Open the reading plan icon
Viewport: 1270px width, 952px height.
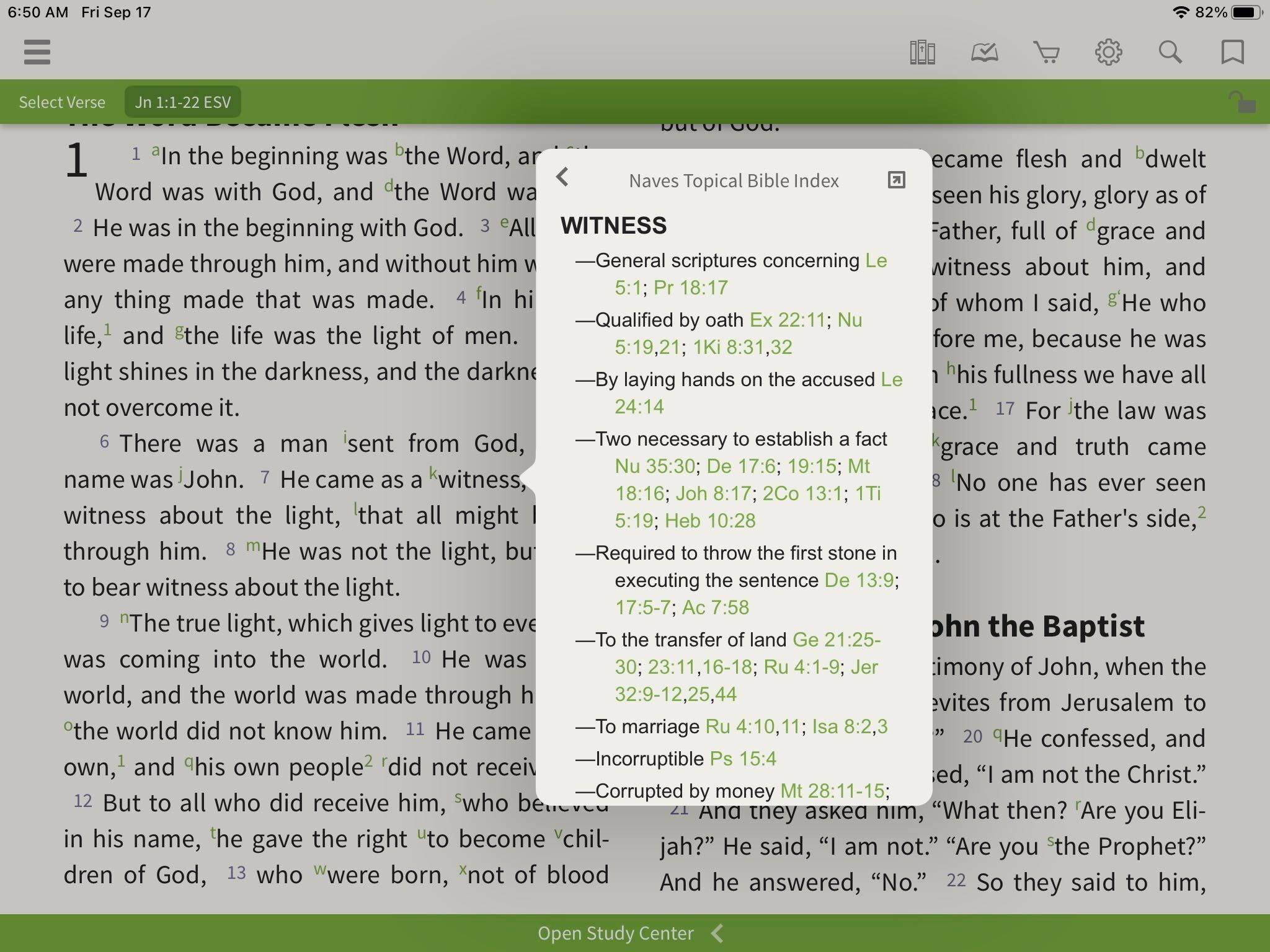[984, 52]
